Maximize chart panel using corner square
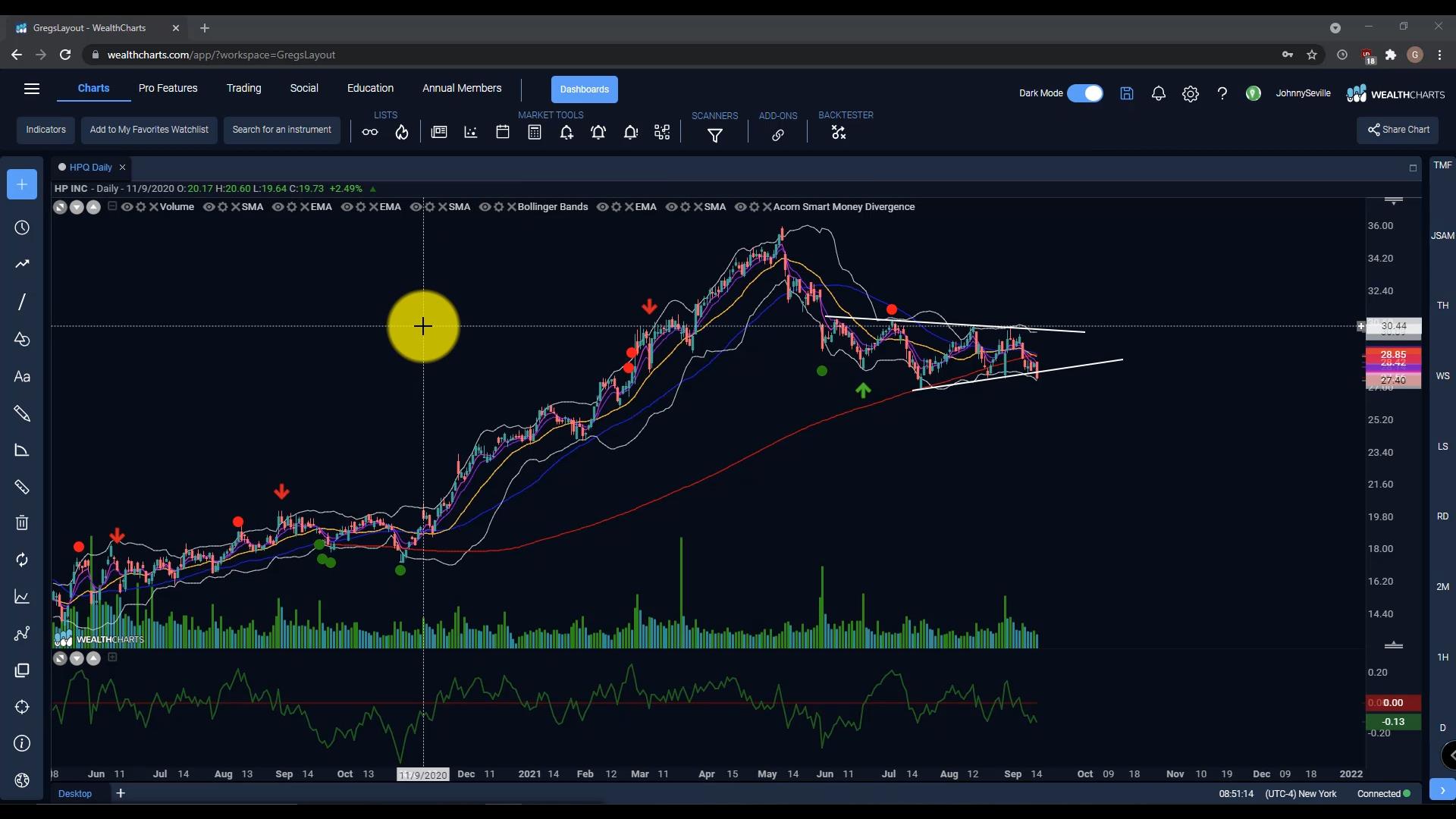Image resolution: width=1456 pixels, height=819 pixels. pyautogui.click(x=1413, y=168)
